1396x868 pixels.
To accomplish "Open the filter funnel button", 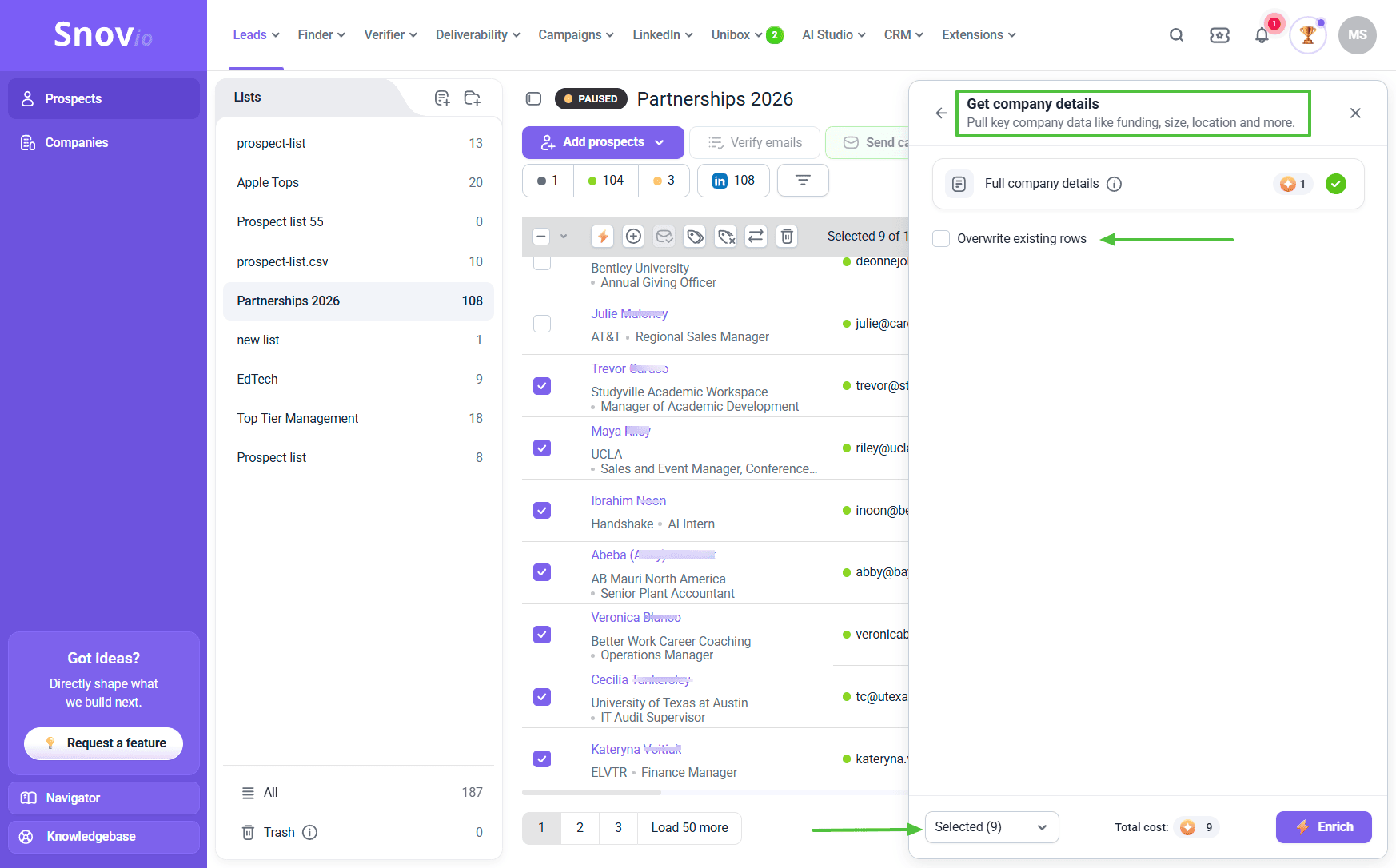I will click(803, 181).
